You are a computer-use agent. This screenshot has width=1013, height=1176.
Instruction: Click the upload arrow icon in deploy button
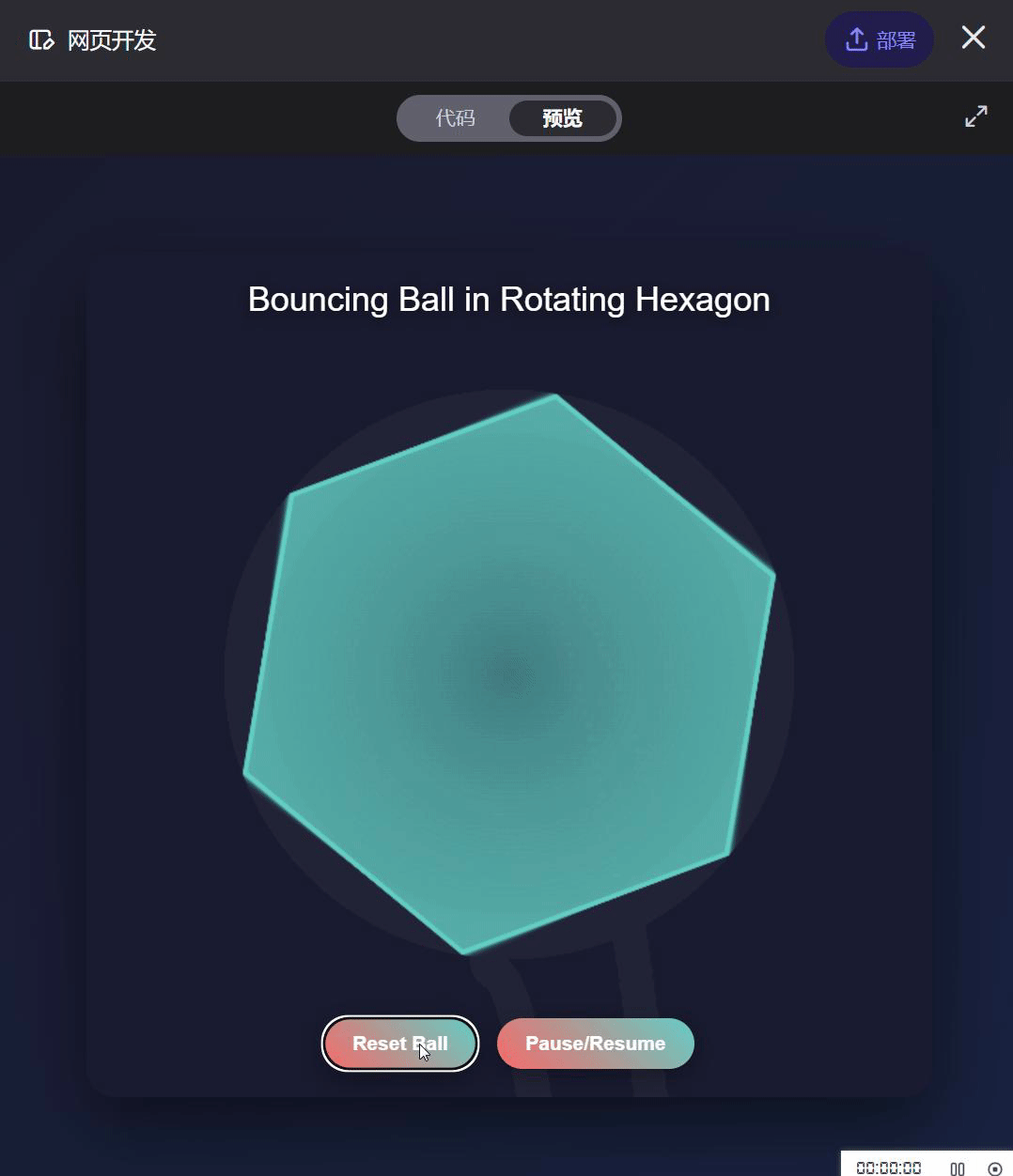coord(855,39)
